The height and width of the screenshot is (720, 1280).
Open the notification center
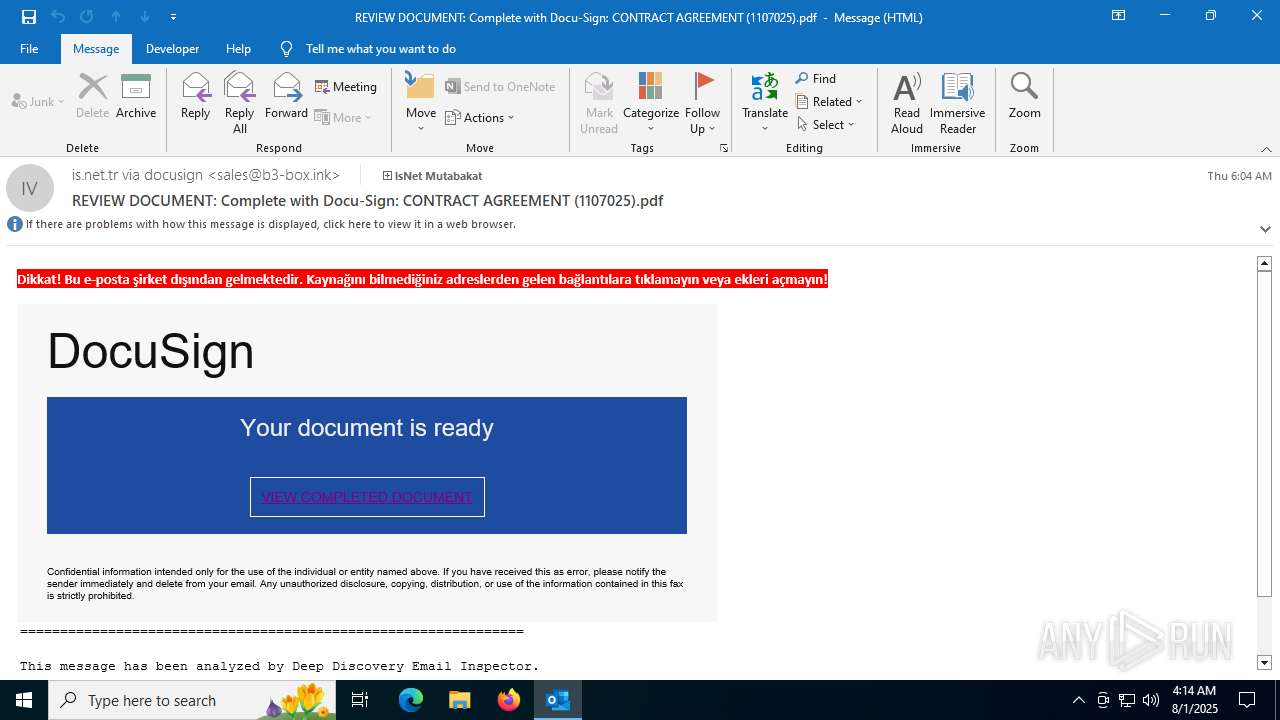[x=1247, y=700]
